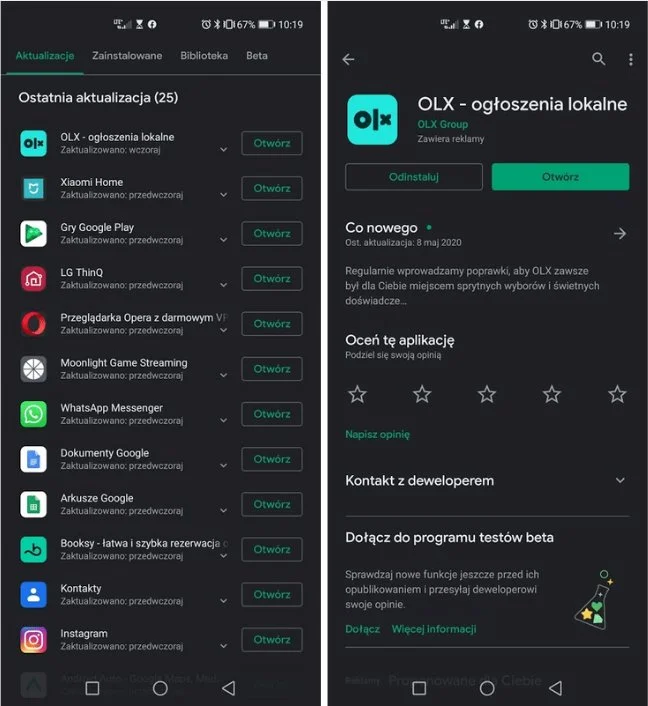Viewport: 648px width, 706px height.
Task: Expand update details for Xiaomi Home
Action: click(x=224, y=195)
